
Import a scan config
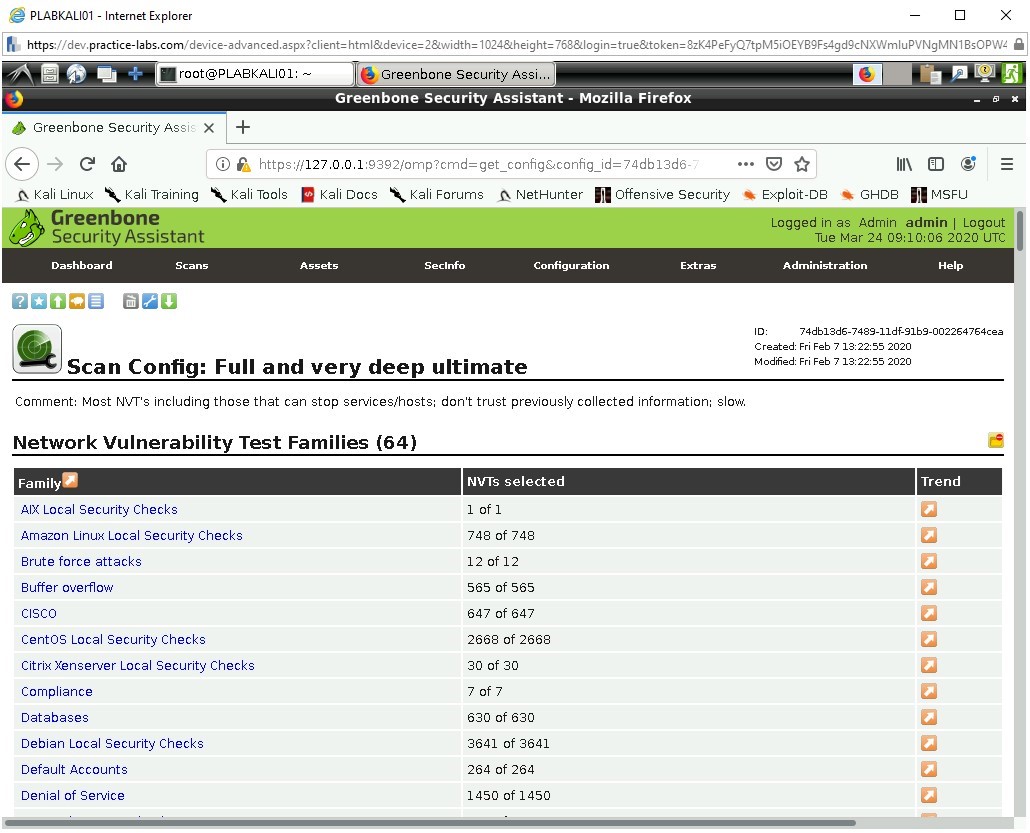tap(56, 301)
